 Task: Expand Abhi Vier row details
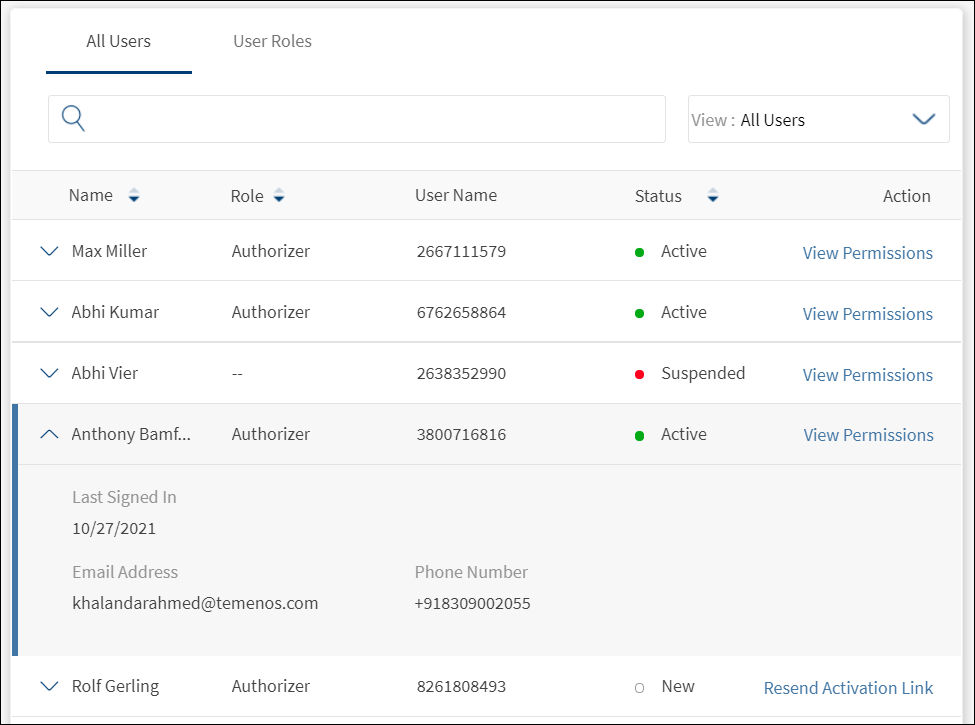[49, 374]
